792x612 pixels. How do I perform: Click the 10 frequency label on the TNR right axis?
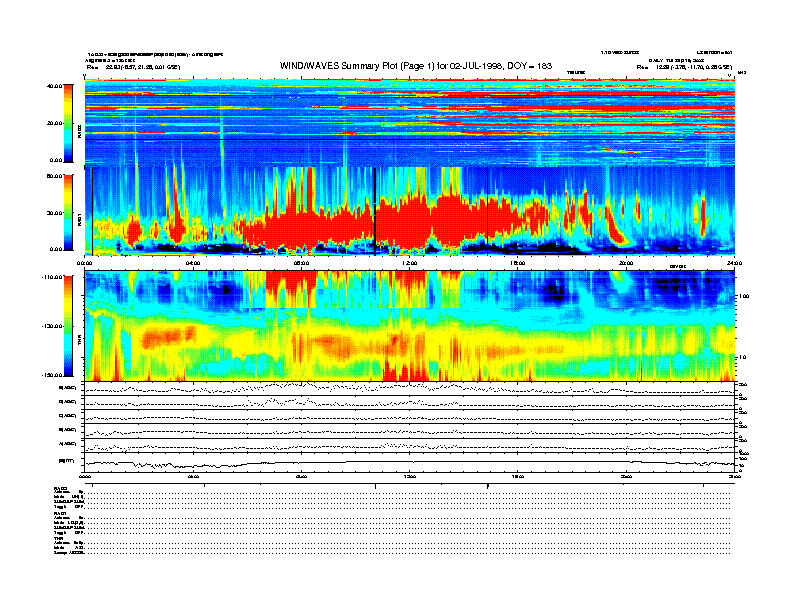pyautogui.click(x=742, y=357)
